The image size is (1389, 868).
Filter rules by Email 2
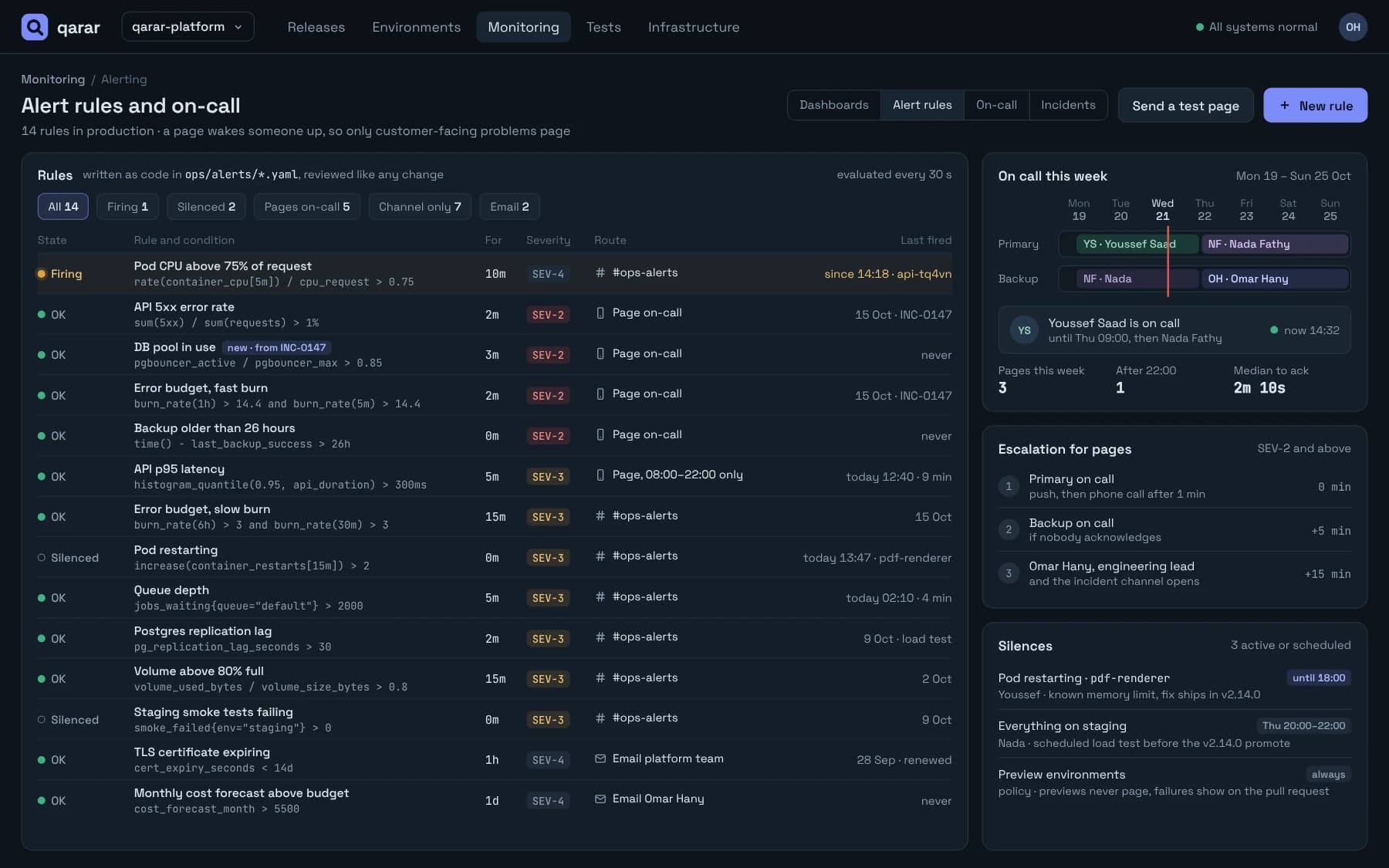click(x=509, y=207)
